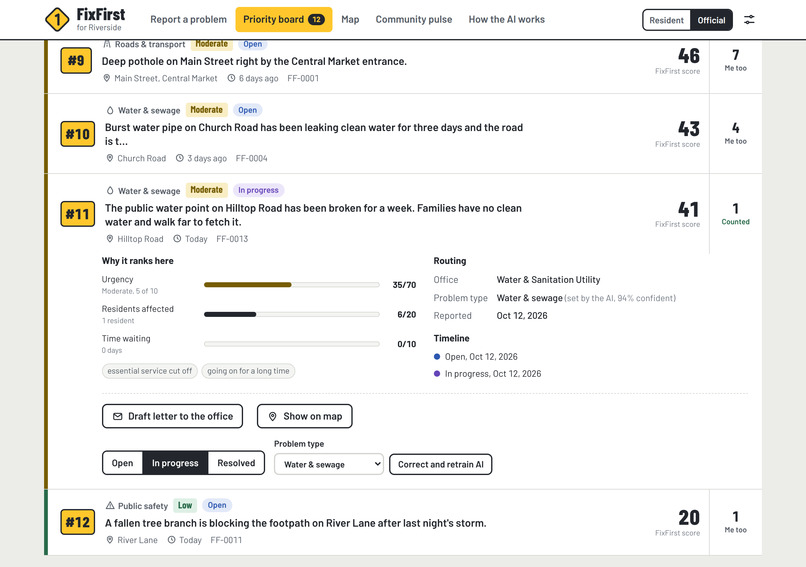
Task: Add Me too on pothole report #9
Action: [x=736, y=60]
